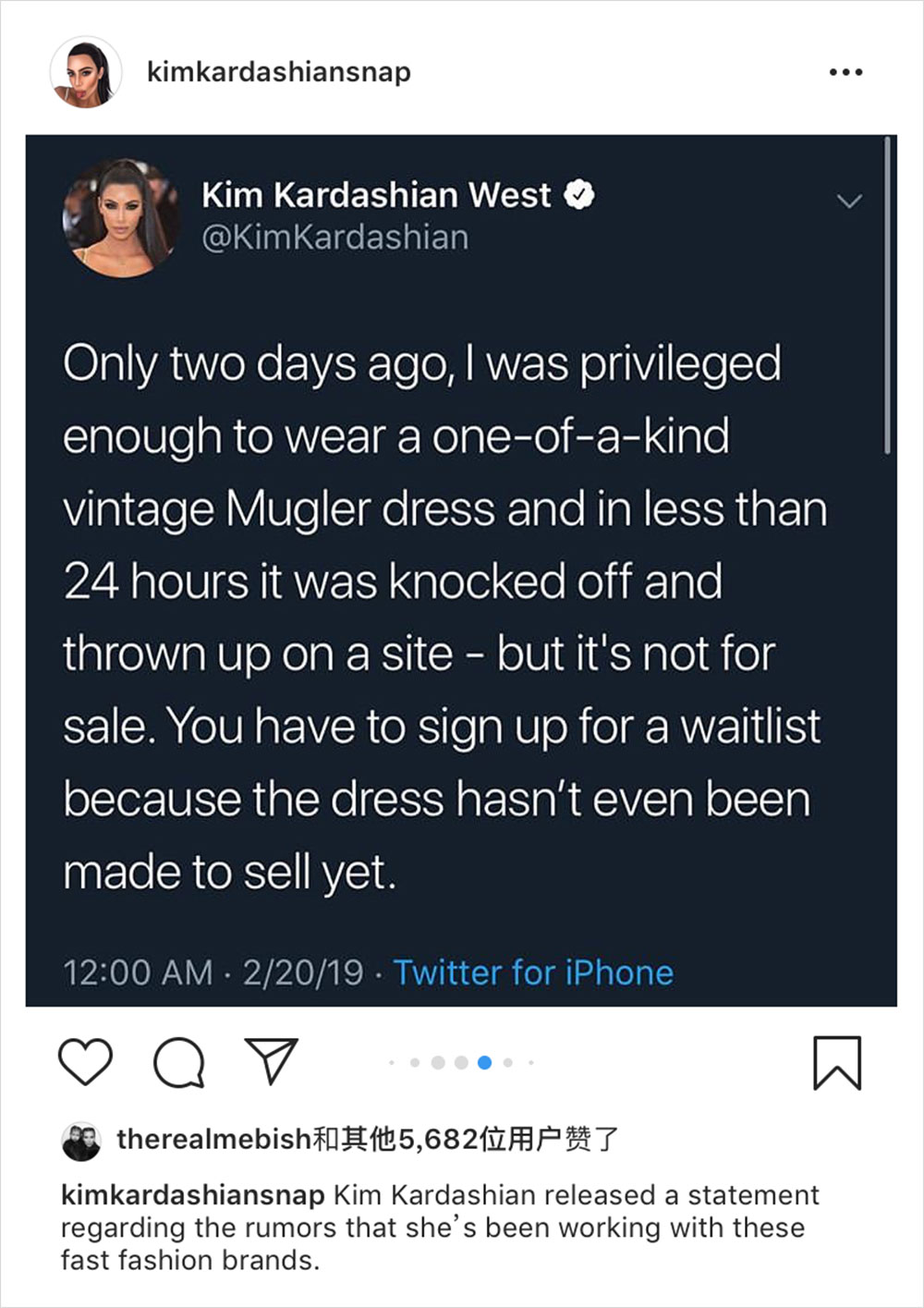This screenshot has width=924, height=1308.
Task: Like the post with the heart icon
Action: [x=85, y=1061]
